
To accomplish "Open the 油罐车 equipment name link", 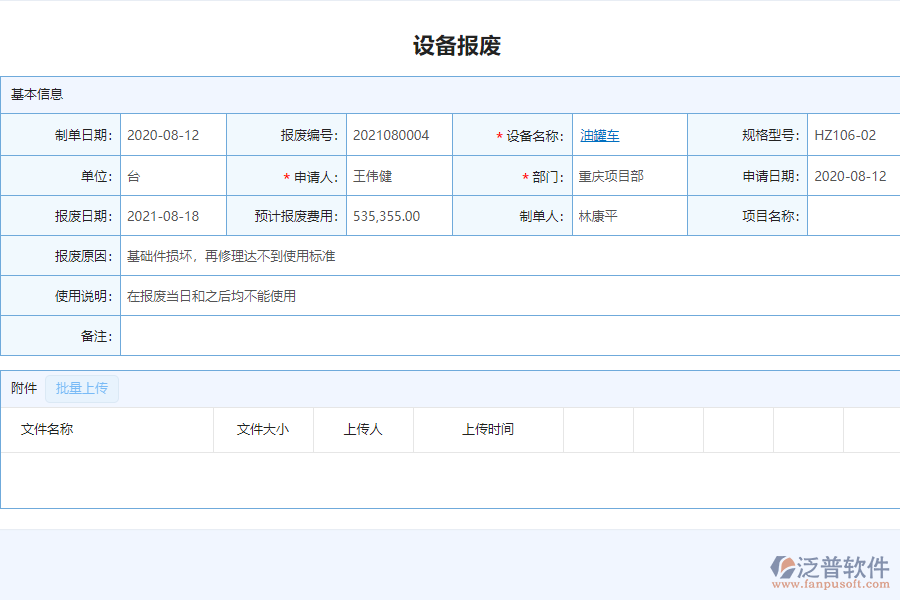I will coord(599,135).
